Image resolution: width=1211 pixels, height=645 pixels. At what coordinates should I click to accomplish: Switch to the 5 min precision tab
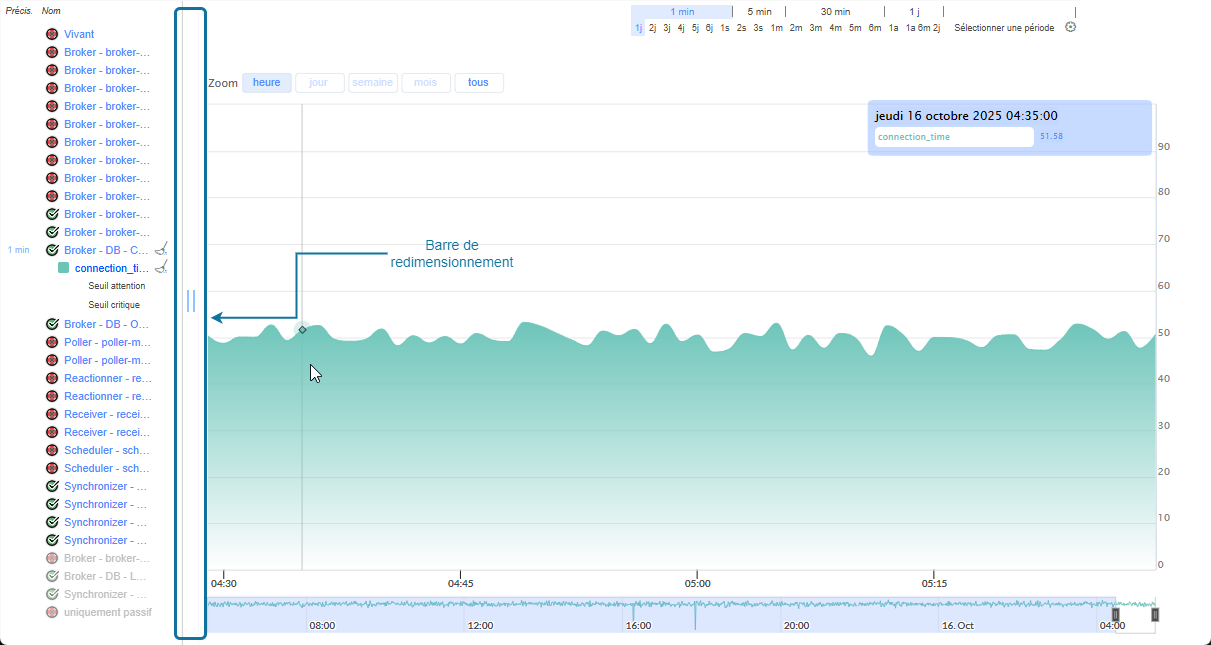point(759,11)
